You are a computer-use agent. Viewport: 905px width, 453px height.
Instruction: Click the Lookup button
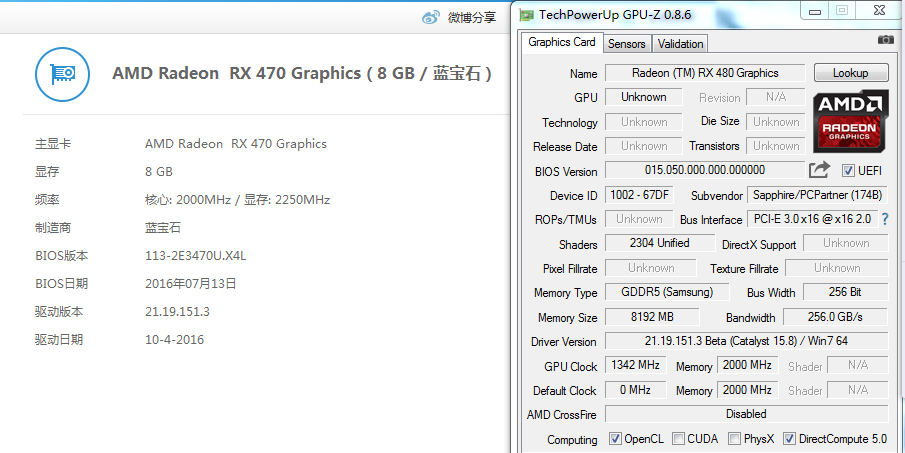[851, 73]
